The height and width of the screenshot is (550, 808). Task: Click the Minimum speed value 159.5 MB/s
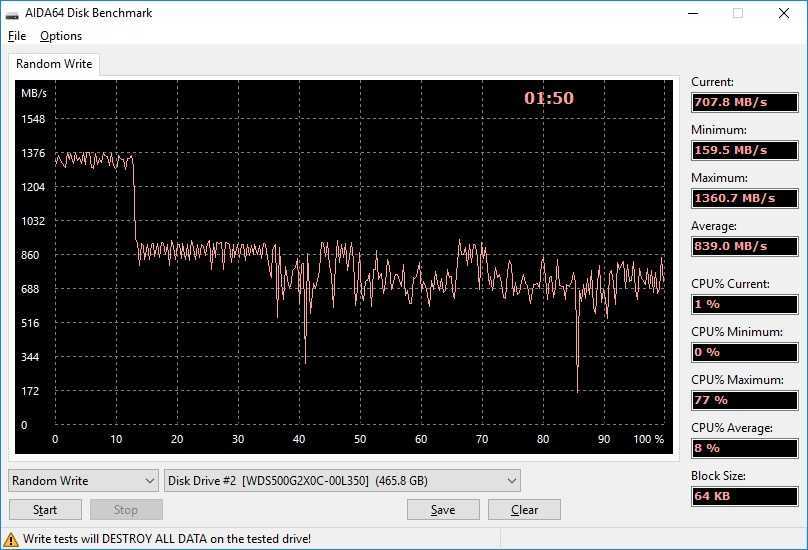coord(744,150)
